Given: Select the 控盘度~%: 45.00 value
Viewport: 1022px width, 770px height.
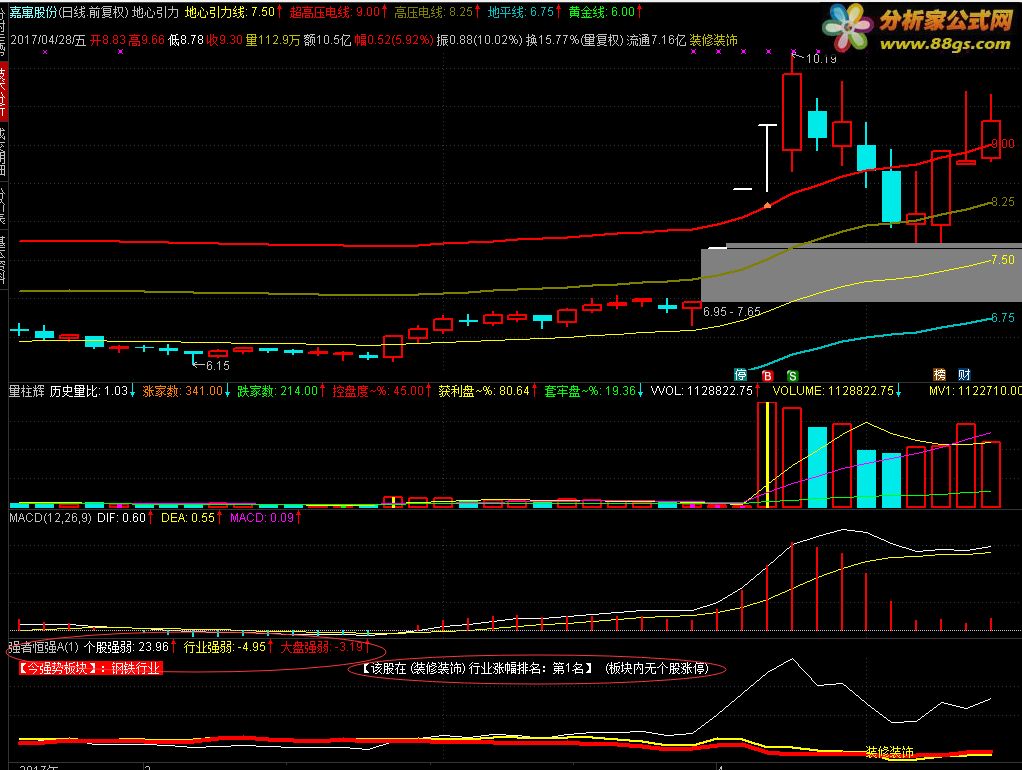Looking at the screenshot, I should click(x=379, y=391).
